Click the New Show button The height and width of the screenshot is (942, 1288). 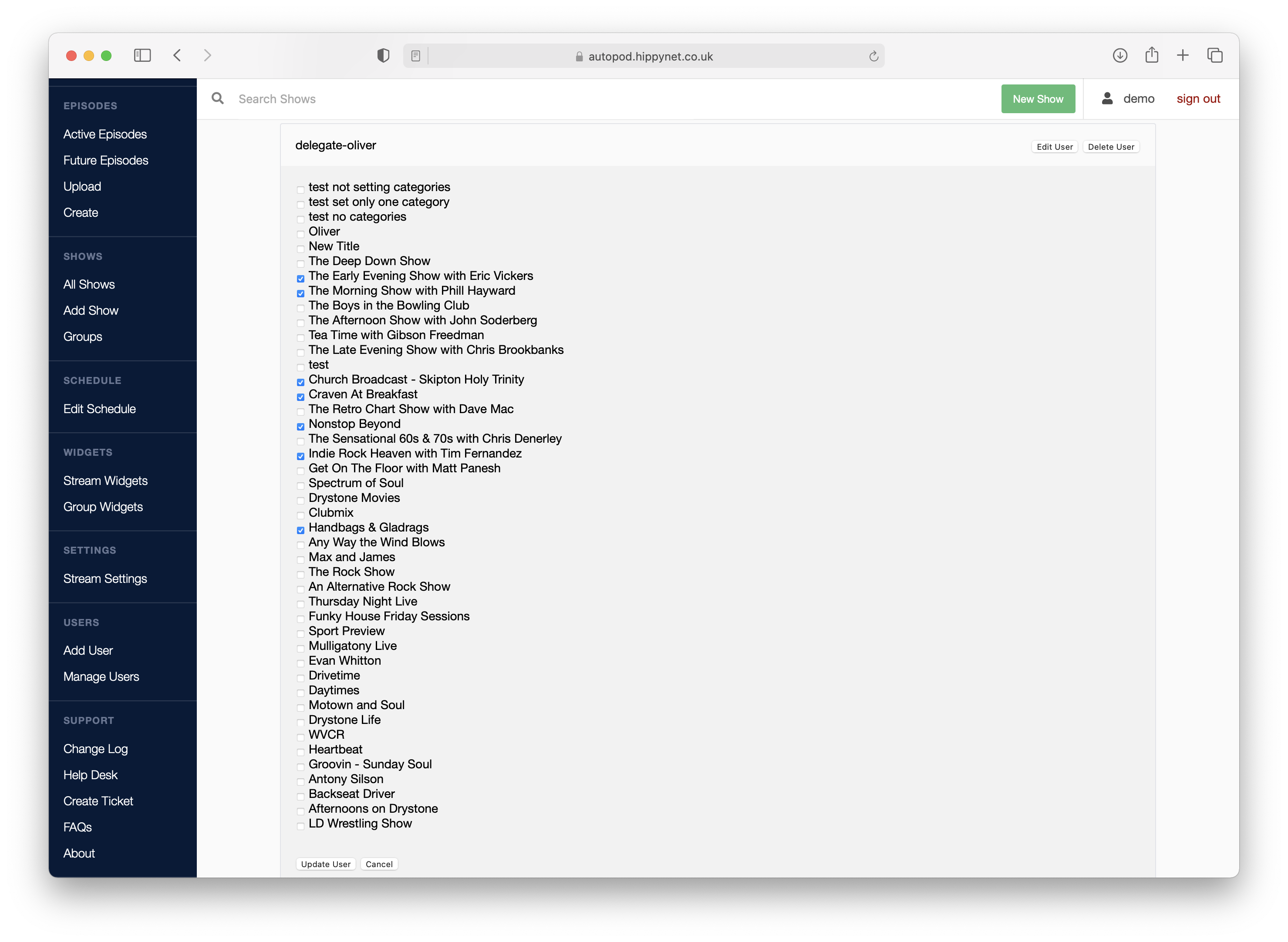(x=1038, y=98)
